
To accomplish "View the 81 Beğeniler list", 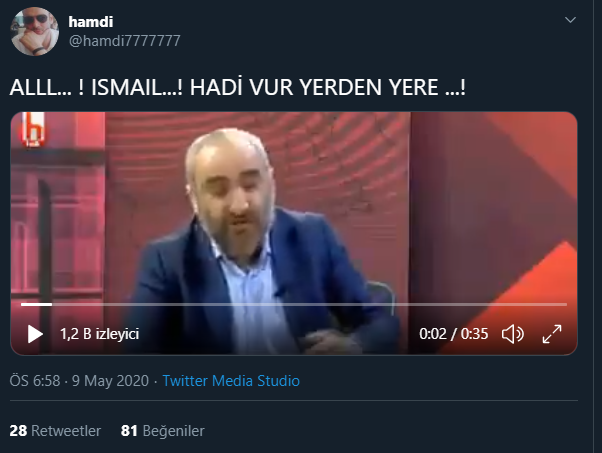I will pyautogui.click(x=163, y=431).
